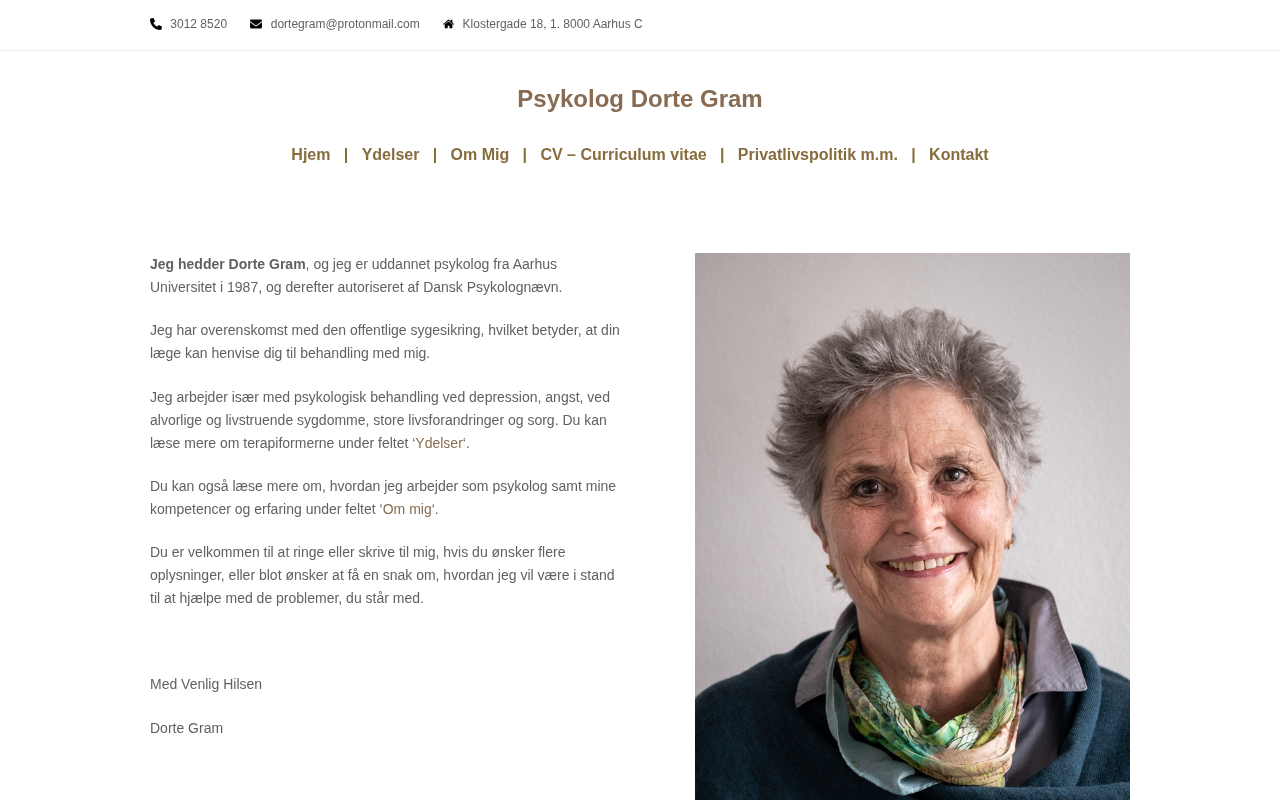The height and width of the screenshot is (800, 1280).
Task: Click the bold 'Jeg hedder Dorte Gram' text
Action: pyautogui.click(x=228, y=264)
